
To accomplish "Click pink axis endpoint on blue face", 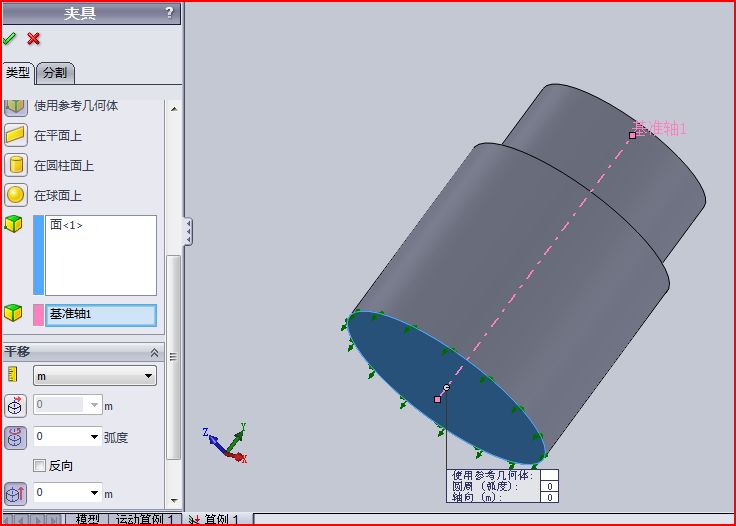I will pos(437,399).
